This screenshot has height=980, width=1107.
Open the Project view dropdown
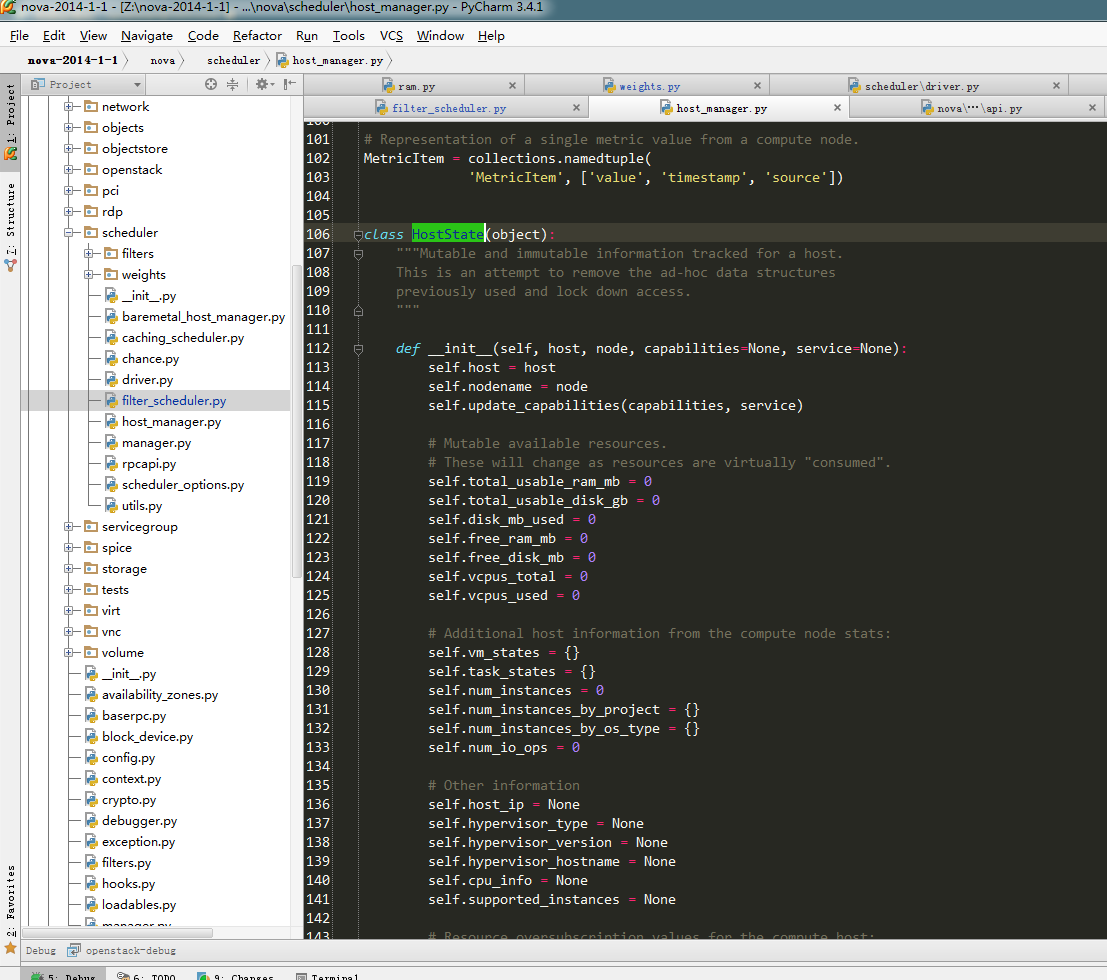coord(137,85)
